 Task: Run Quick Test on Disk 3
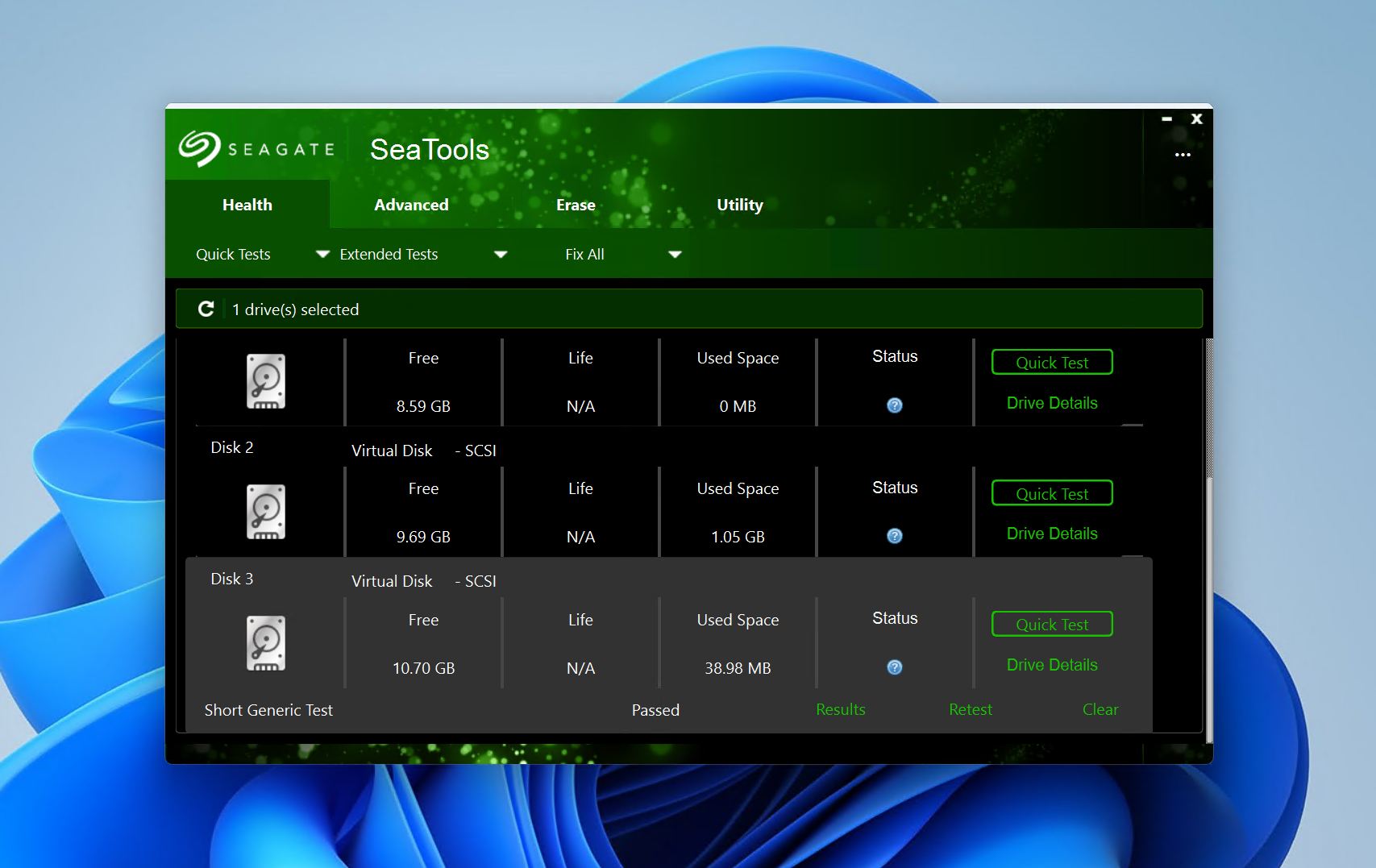1052,625
